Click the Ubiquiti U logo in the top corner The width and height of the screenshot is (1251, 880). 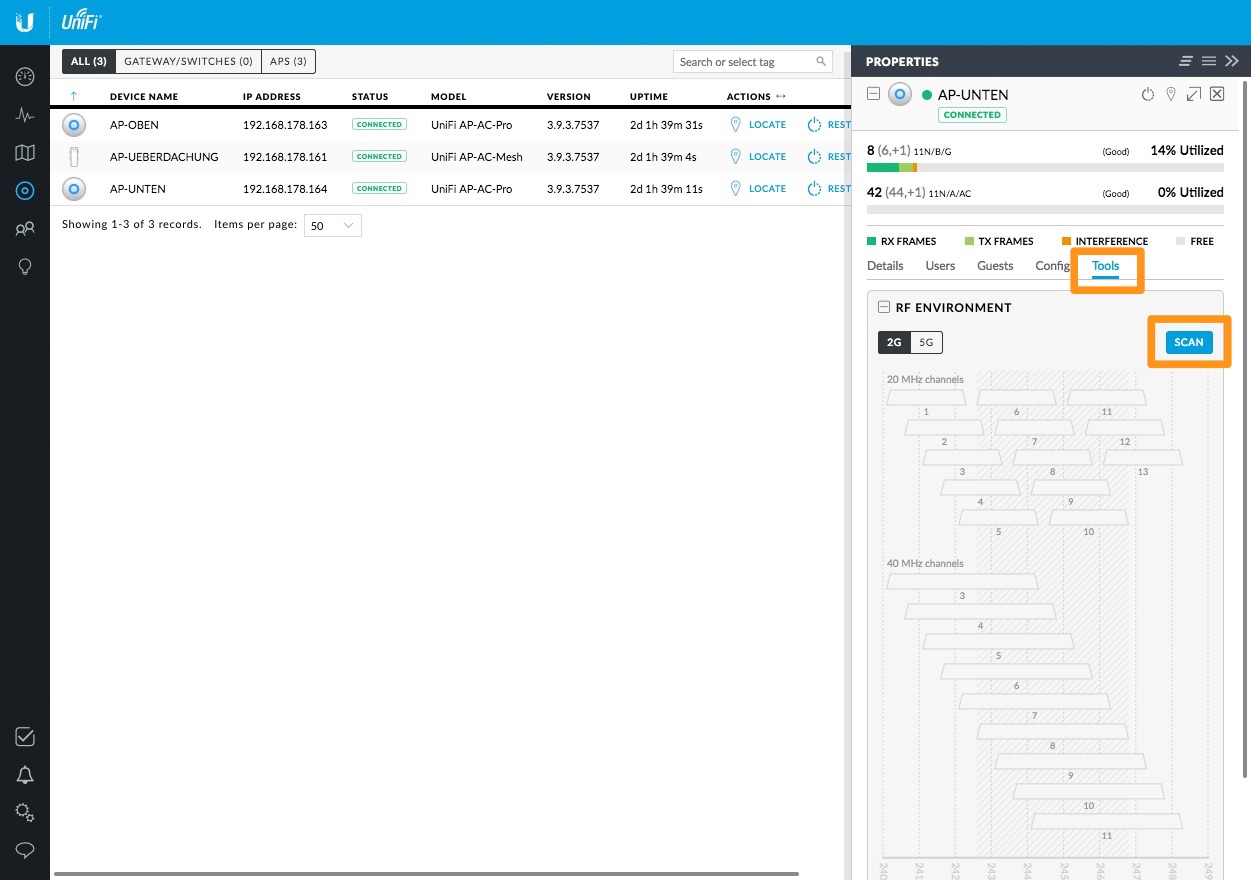[25, 22]
